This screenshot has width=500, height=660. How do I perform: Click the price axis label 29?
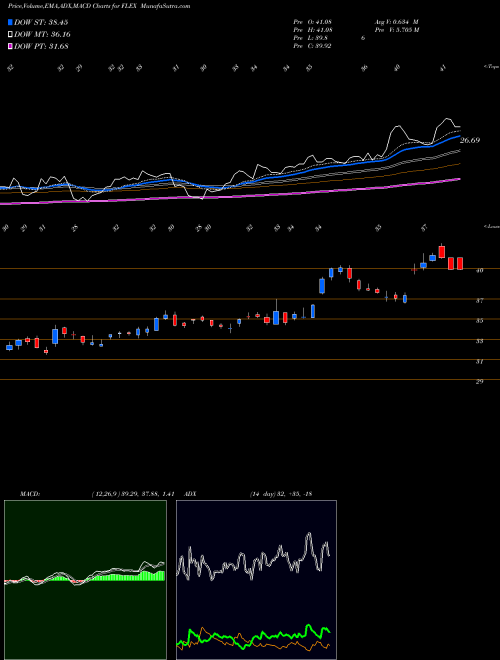(479, 382)
